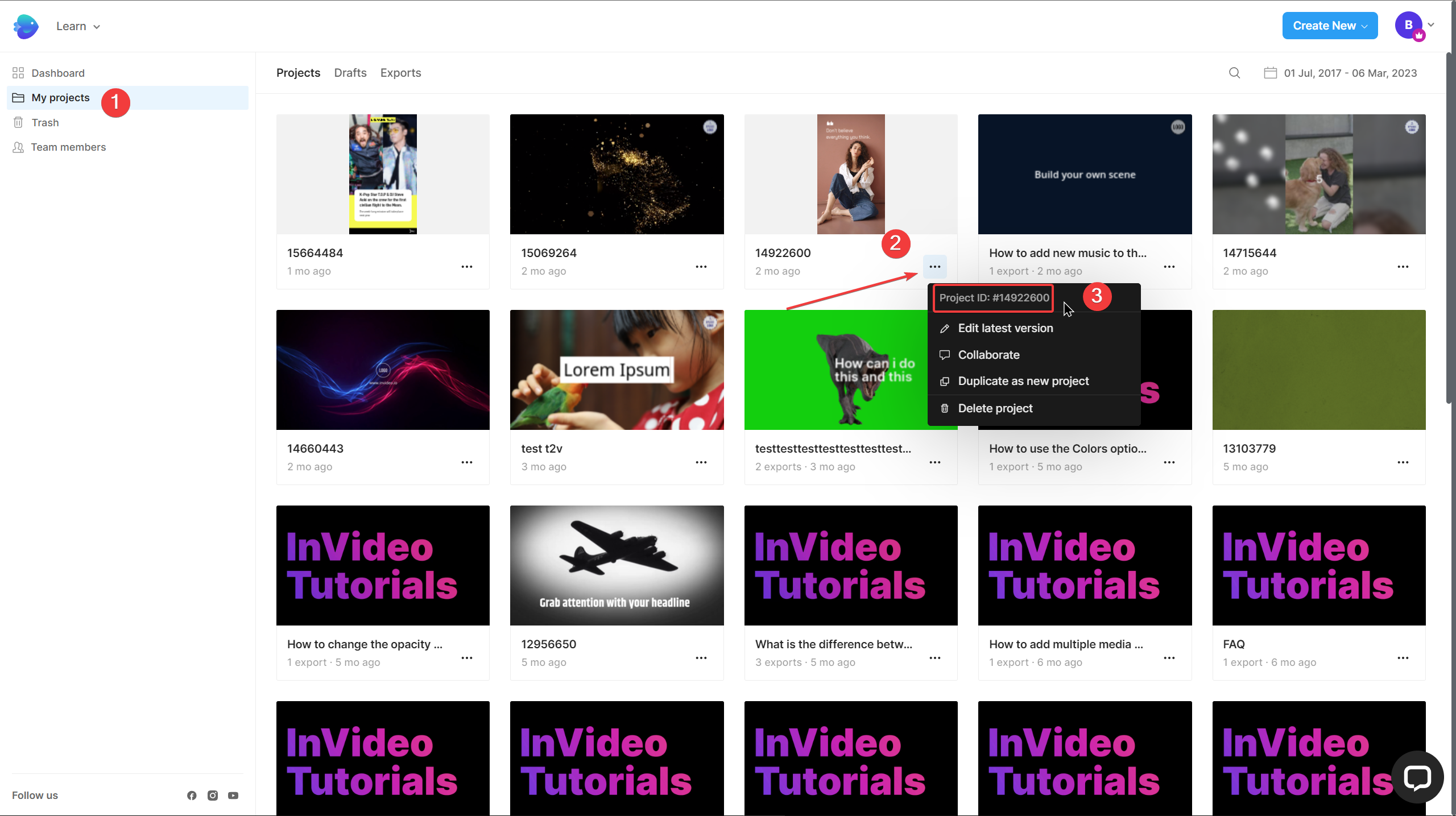The image size is (1456, 816).
Task: Click title How to use the Colors optio...
Action: (1068, 449)
